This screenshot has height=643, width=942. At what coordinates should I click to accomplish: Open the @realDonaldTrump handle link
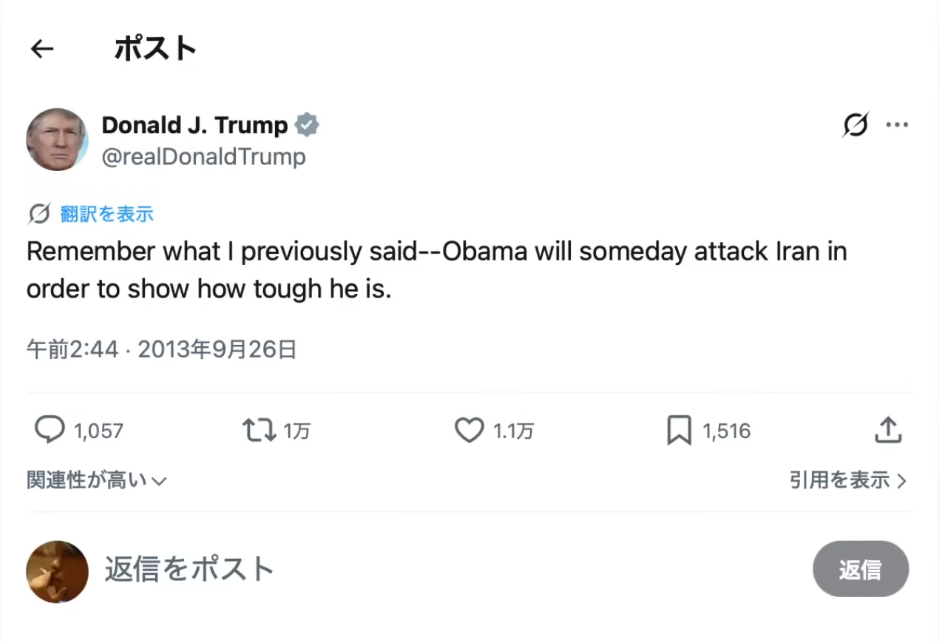coord(204,157)
